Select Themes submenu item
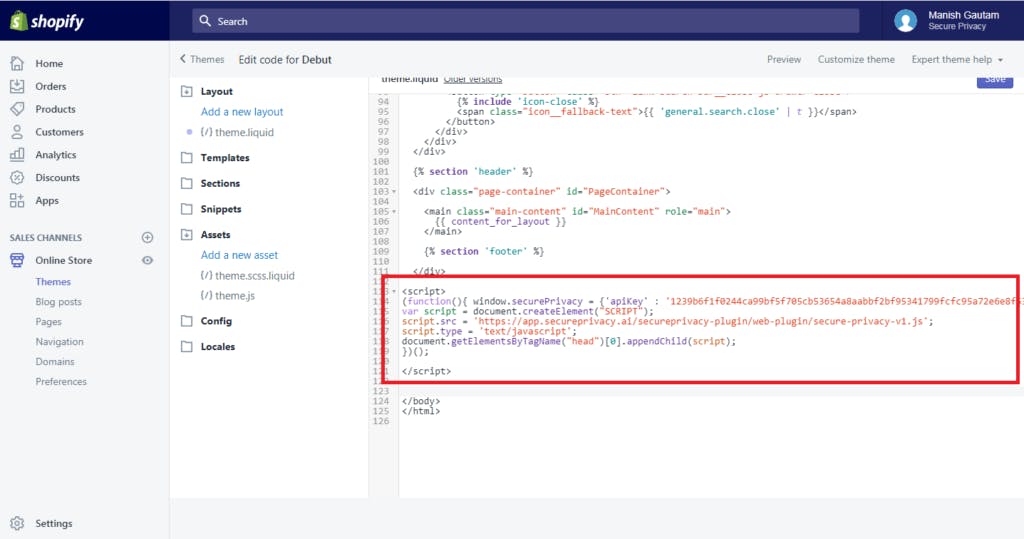The width and height of the screenshot is (1024, 539). click(53, 282)
